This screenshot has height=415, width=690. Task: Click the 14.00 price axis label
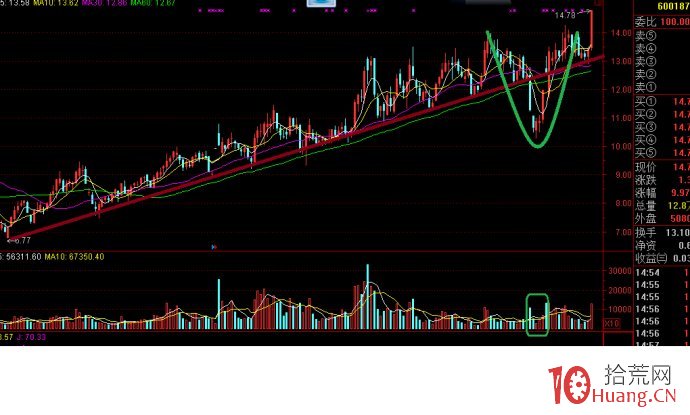621,33
